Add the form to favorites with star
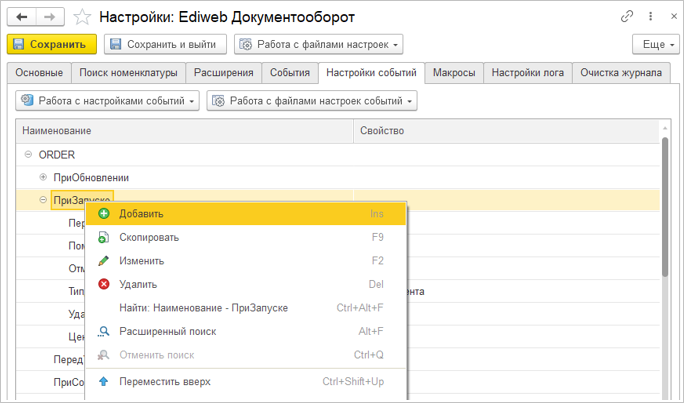 point(84,17)
